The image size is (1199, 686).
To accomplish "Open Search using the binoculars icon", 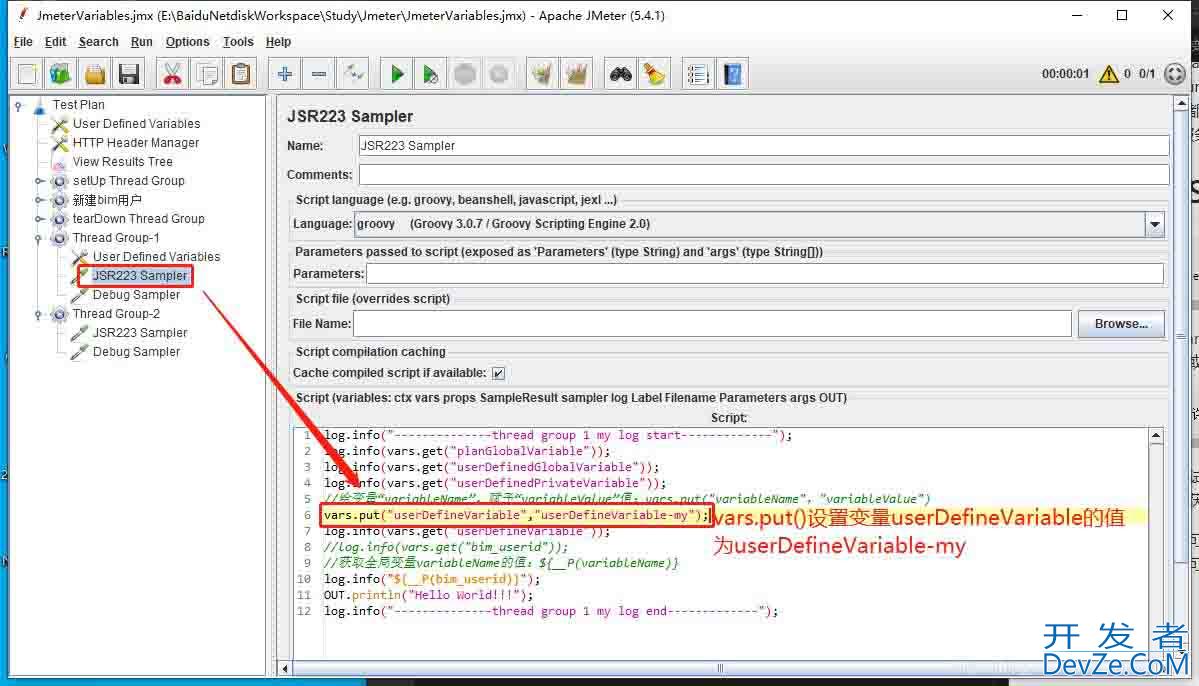I will click(620, 74).
